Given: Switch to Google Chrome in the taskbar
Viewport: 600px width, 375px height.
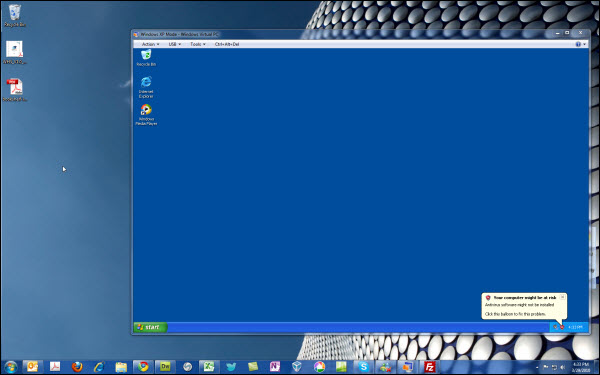Looking at the screenshot, I should (143, 367).
